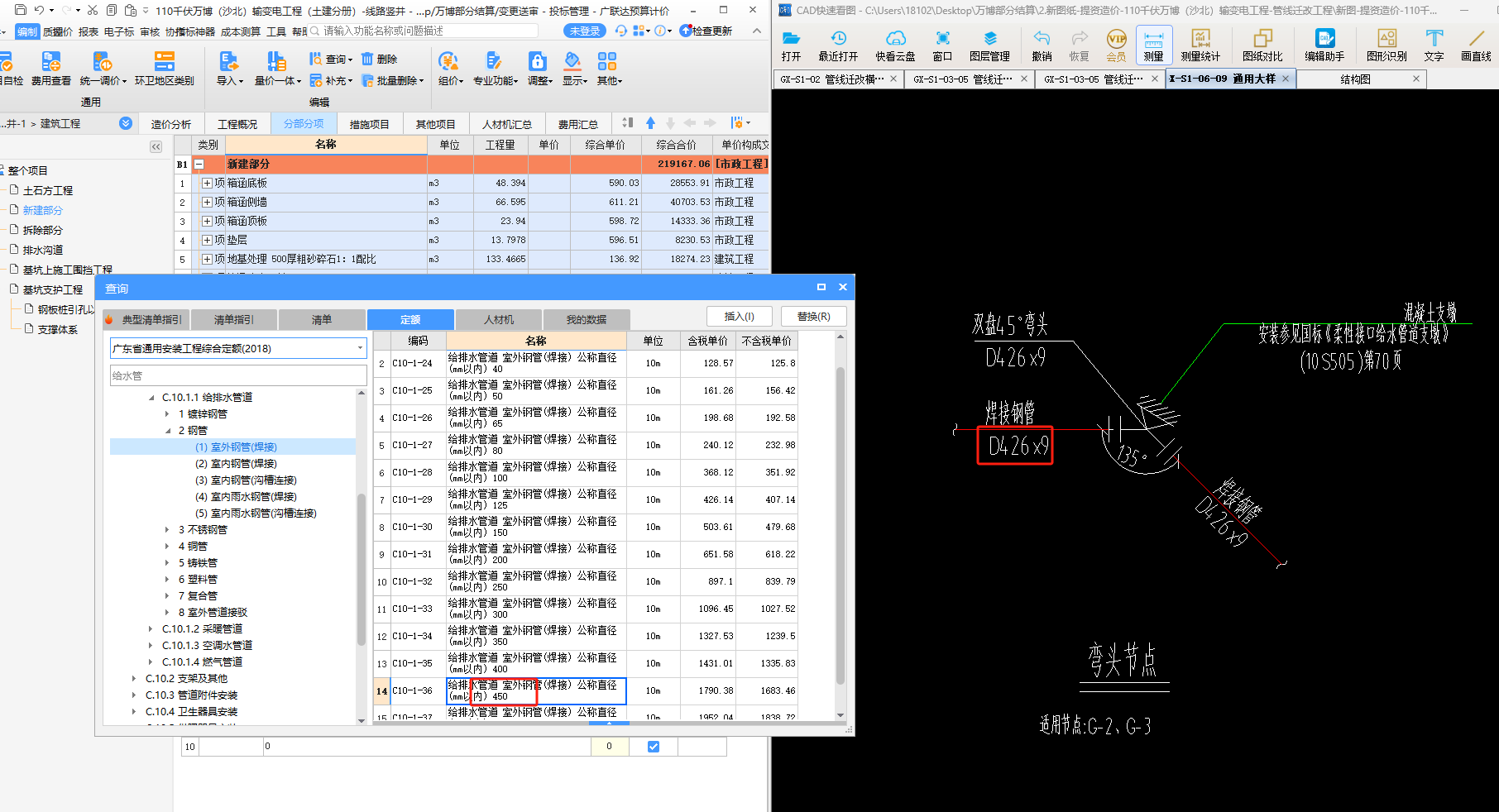Open the 成本测算 menu
The height and width of the screenshot is (812, 1499).
click(x=241, y=31)
